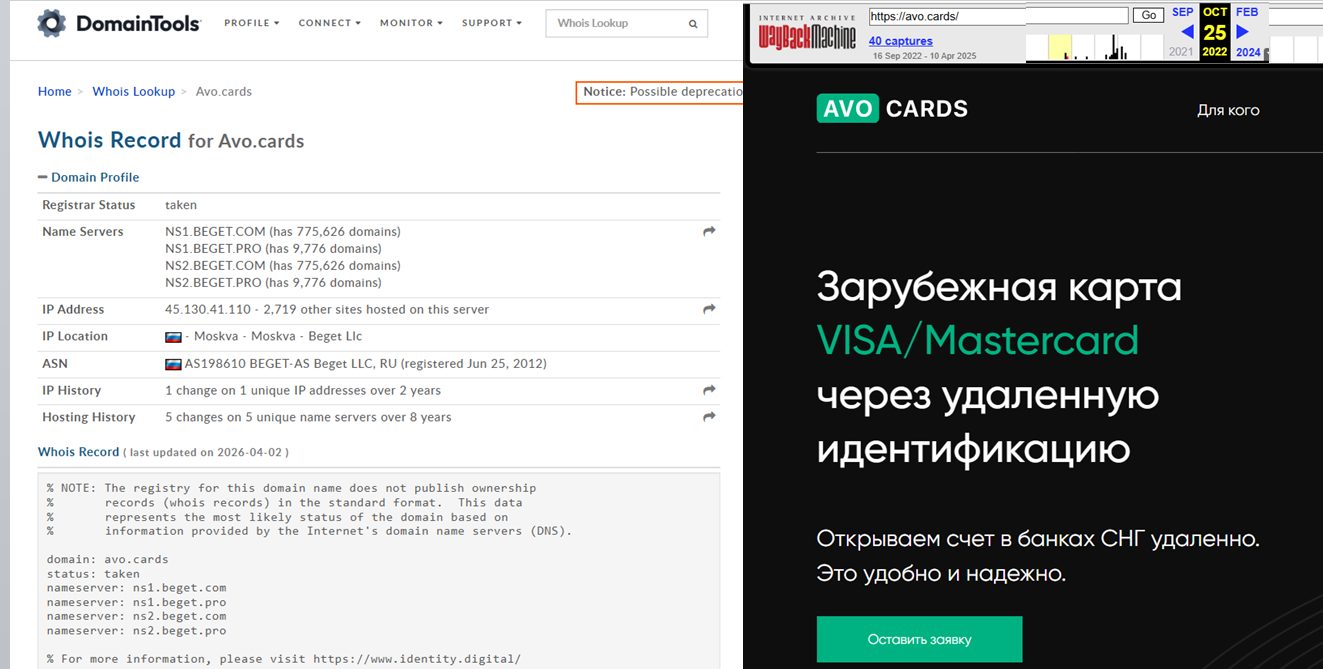Screen dimensions: 1323x669
Task: Click share arrow in Name Servers row
Action: tap(709, 231)
